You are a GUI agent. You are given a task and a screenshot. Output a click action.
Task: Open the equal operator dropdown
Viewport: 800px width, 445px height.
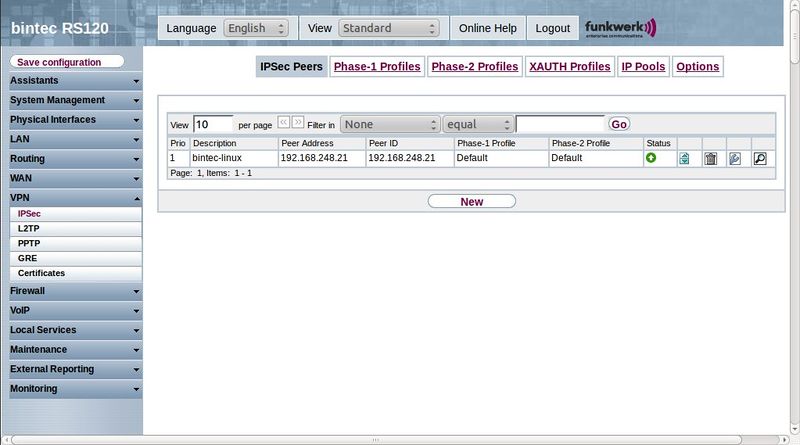(478, 124)
